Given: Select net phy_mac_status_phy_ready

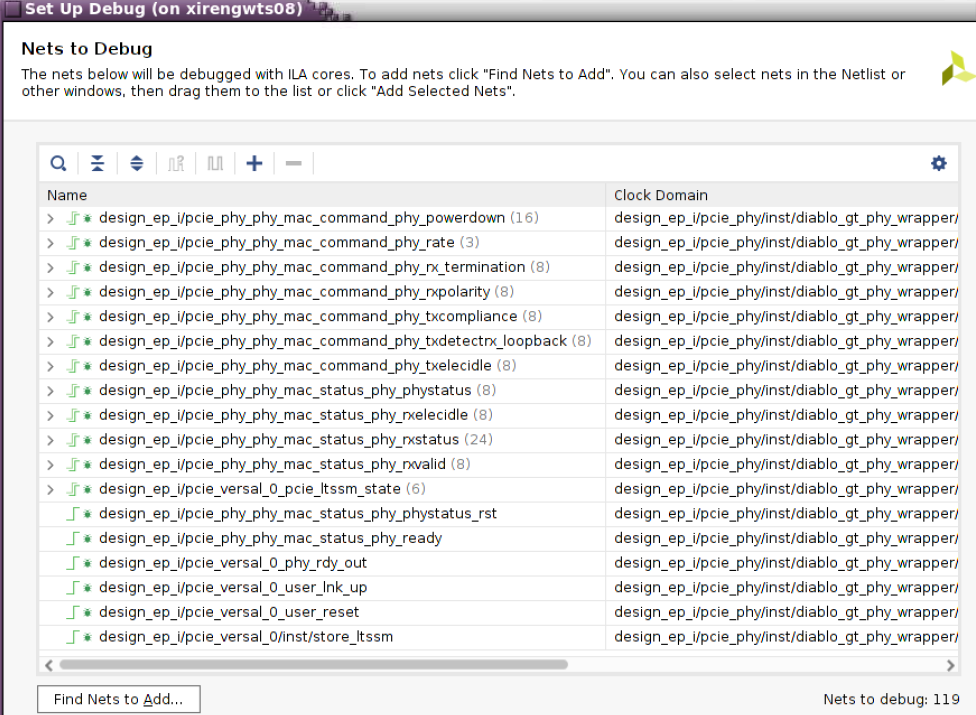Looking at the screenshot, I should 270,538.
